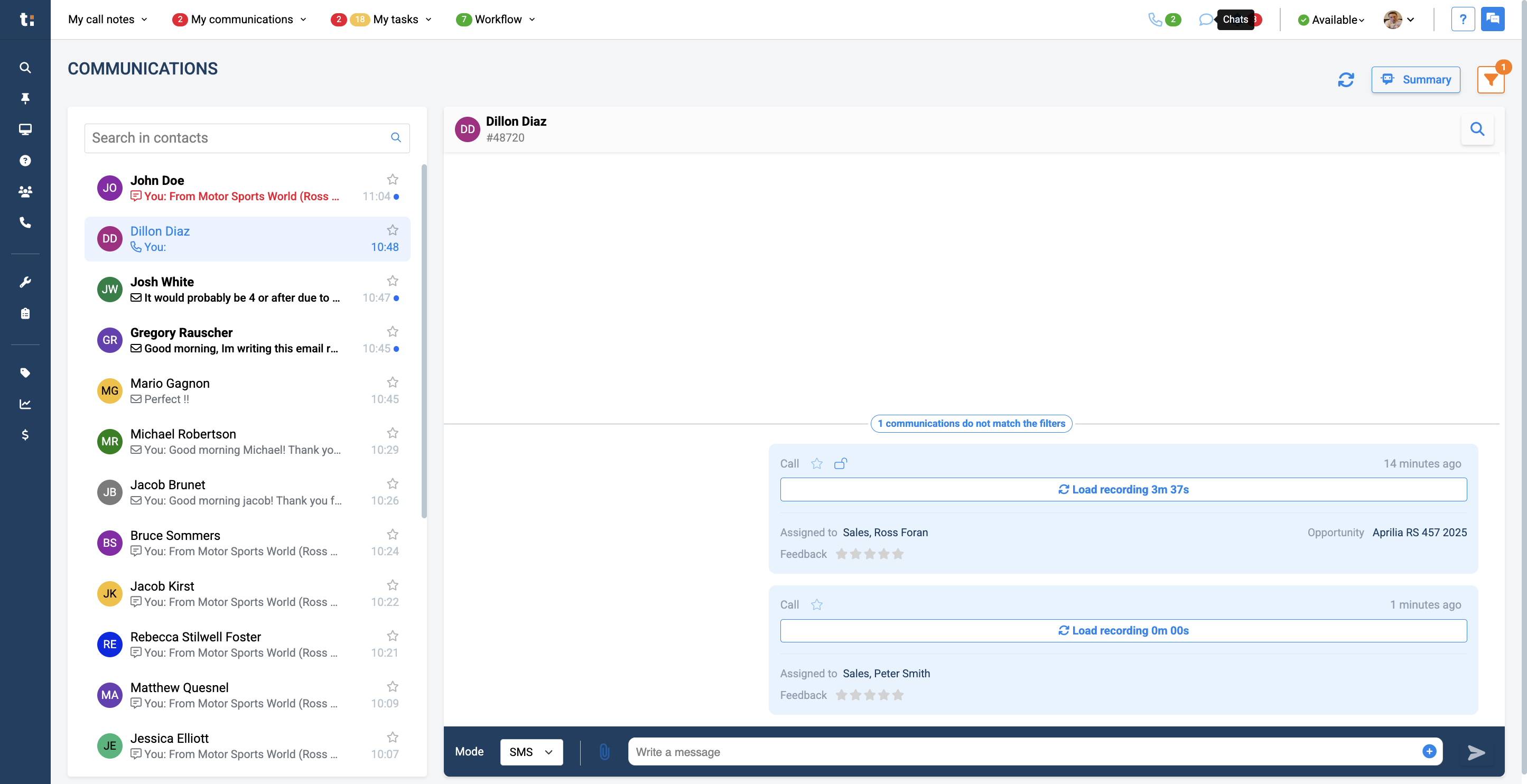
Task: Star the Jacob Brunet conversation
Action: click(x=393, y=483)
